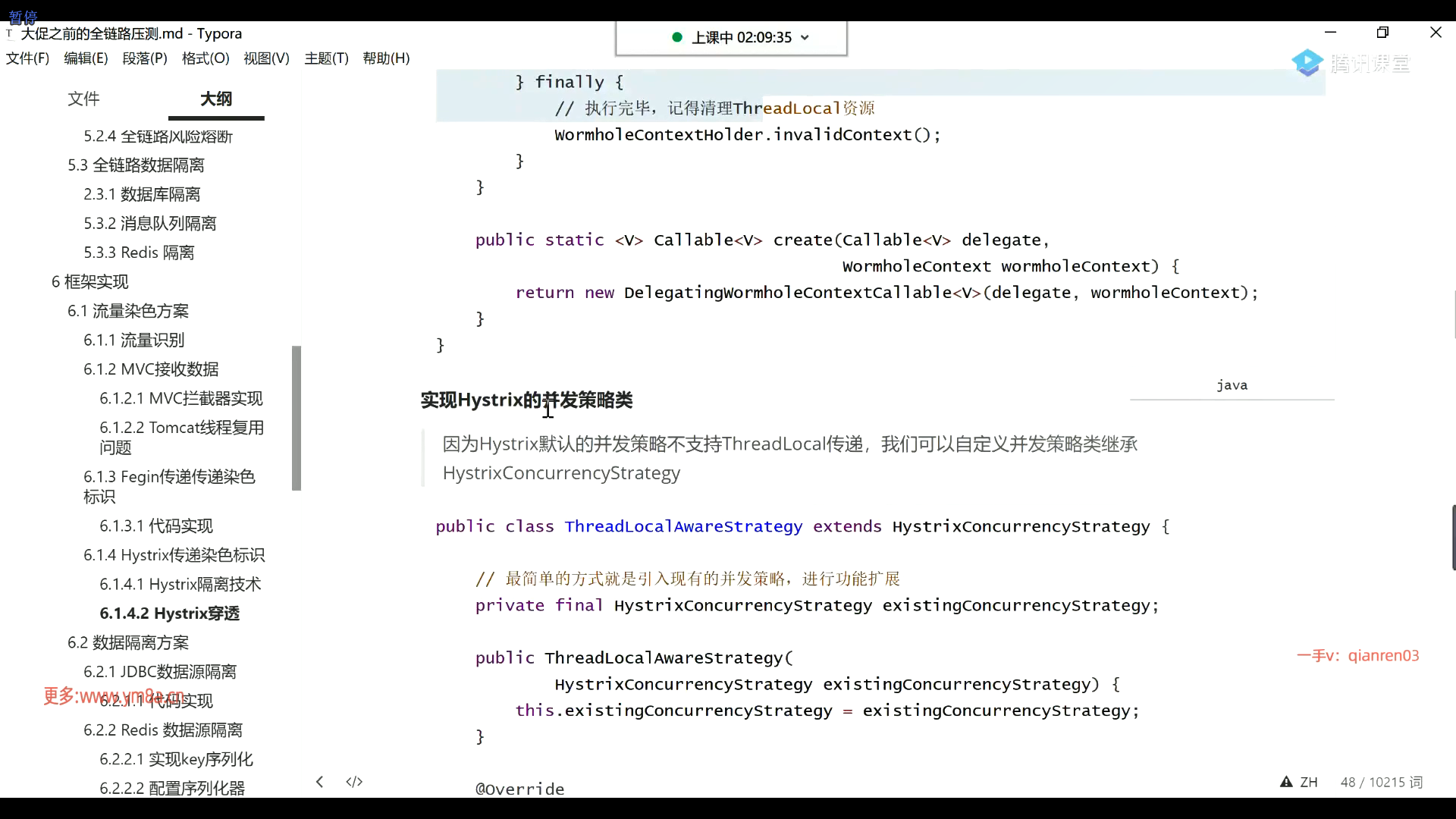Screen dimensions: 1456x819
Task: Click the word count status indicator
Action: (1381, 782)
